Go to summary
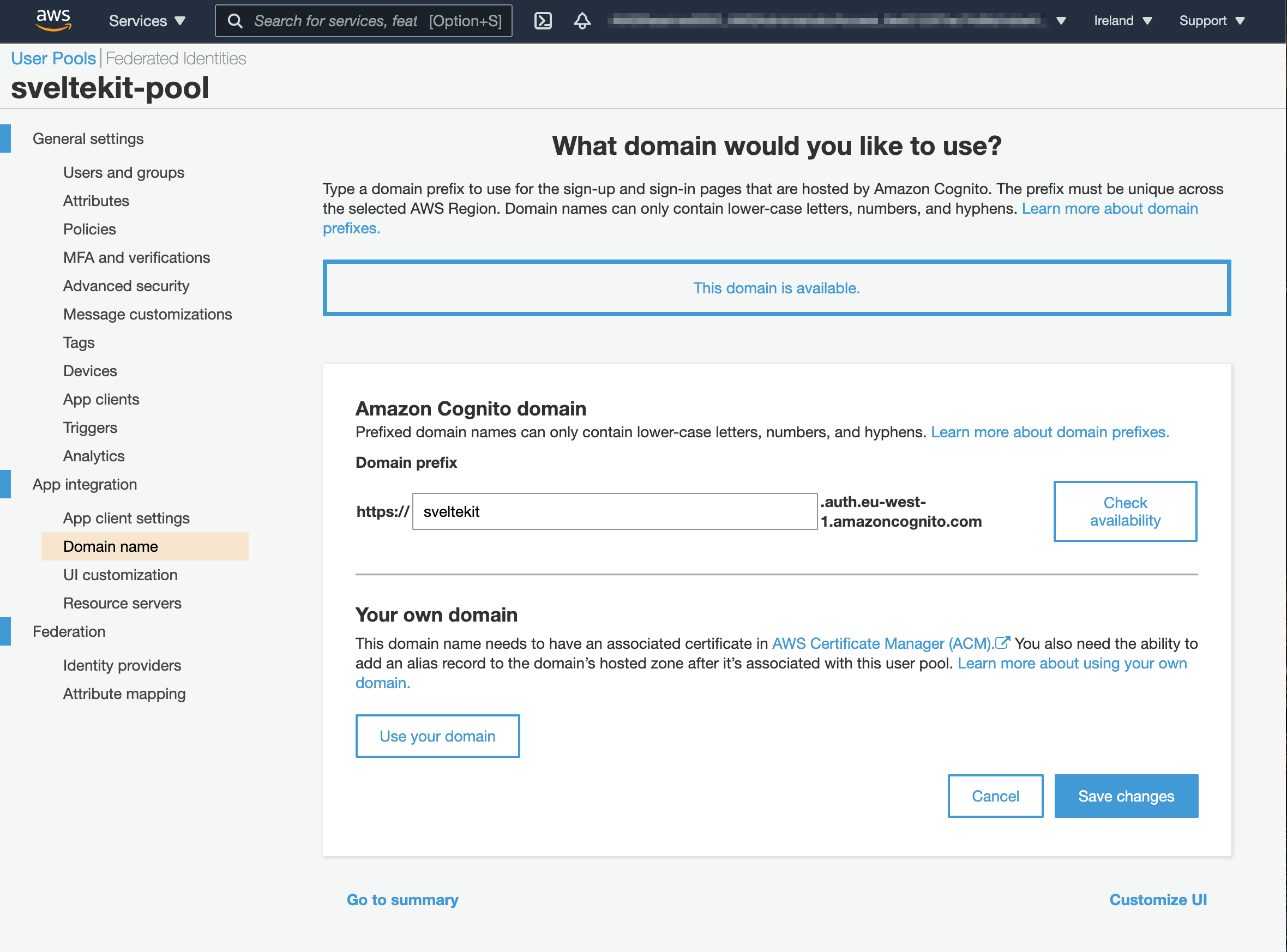Viewport: 1287px width, 952px height. coord(402,900)
